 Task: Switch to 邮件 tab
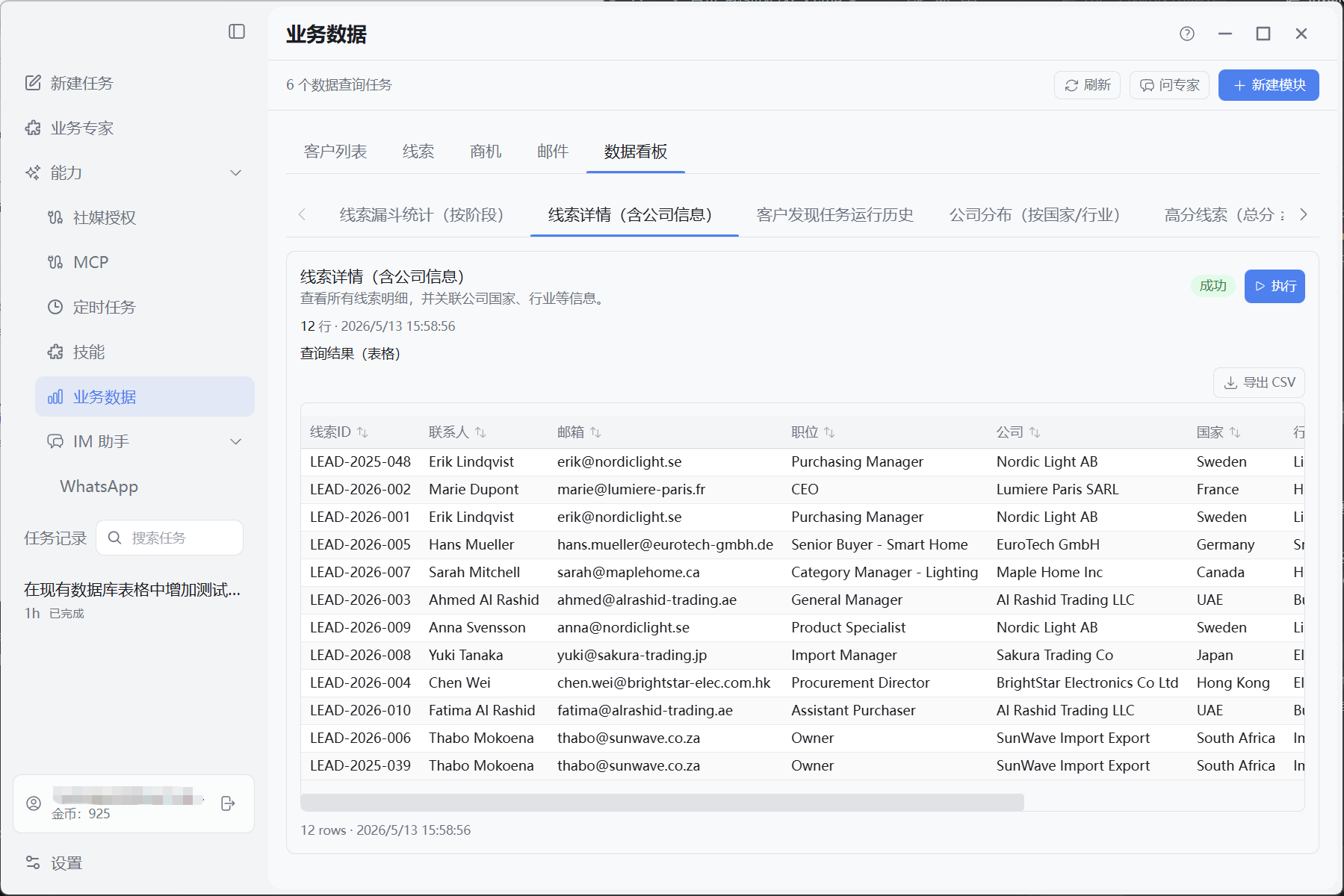[x=553, y=152]
